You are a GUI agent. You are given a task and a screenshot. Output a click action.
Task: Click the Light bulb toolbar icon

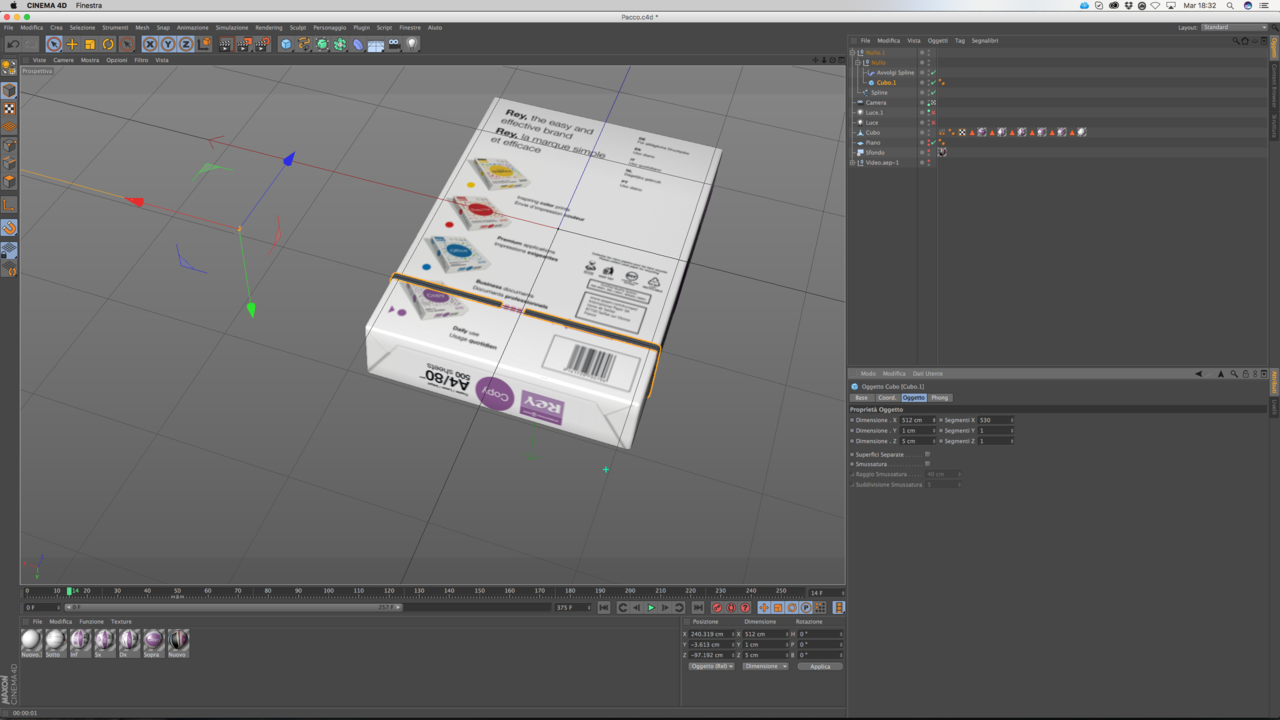point(412,44)
